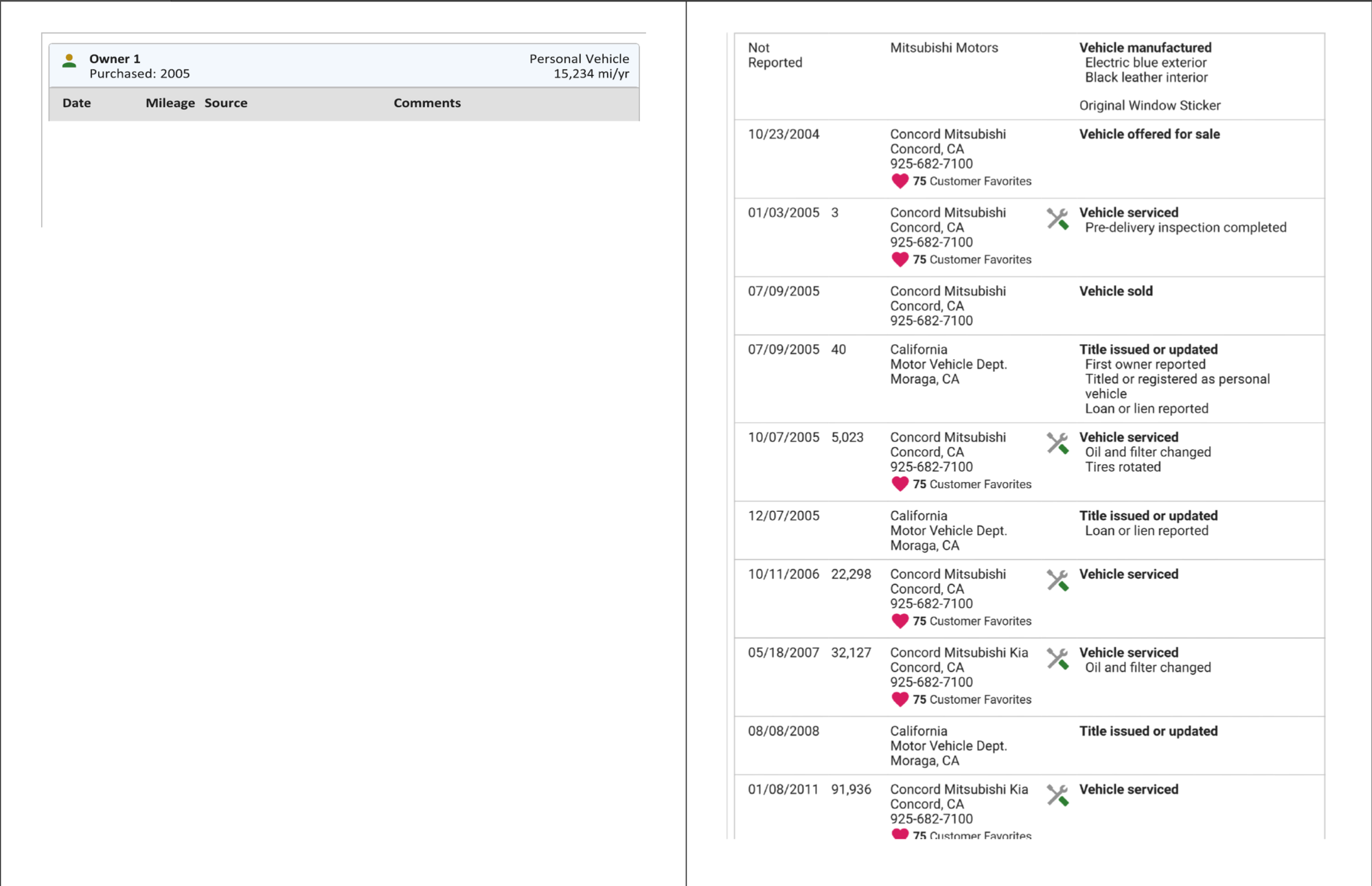Click the 925-682-7100 phone in the 10/07/2005 row
This screenshot has width=1372, height=886.
[931, 467]
